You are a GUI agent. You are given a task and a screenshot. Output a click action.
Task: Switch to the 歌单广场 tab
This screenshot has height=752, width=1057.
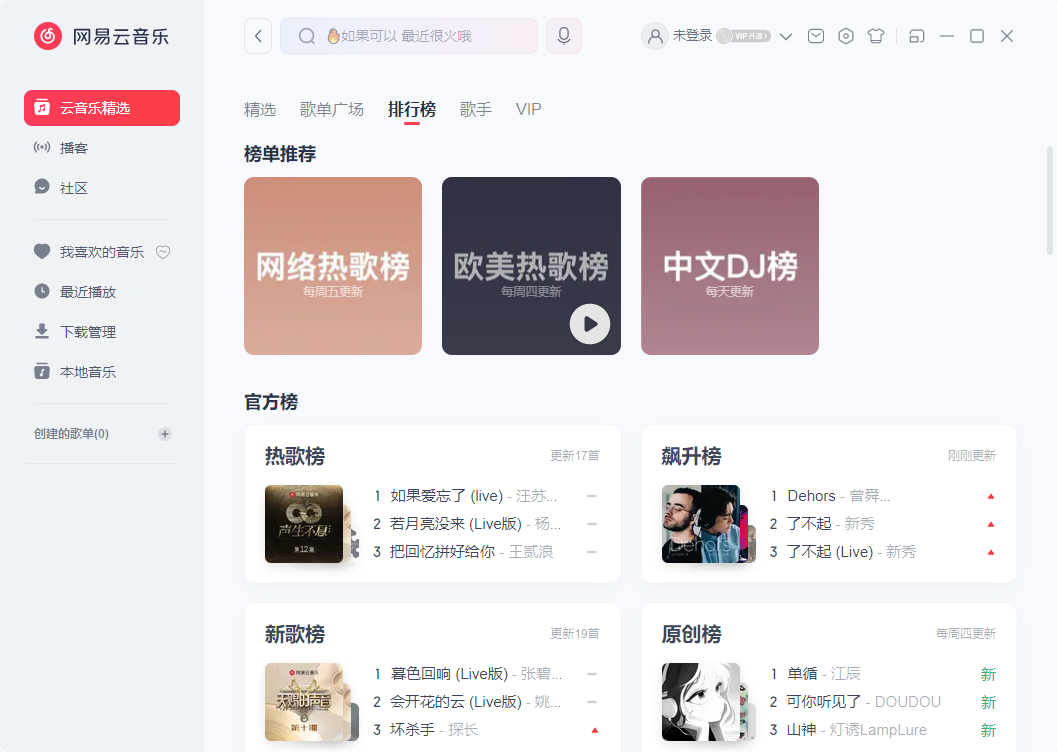(331, 109)
